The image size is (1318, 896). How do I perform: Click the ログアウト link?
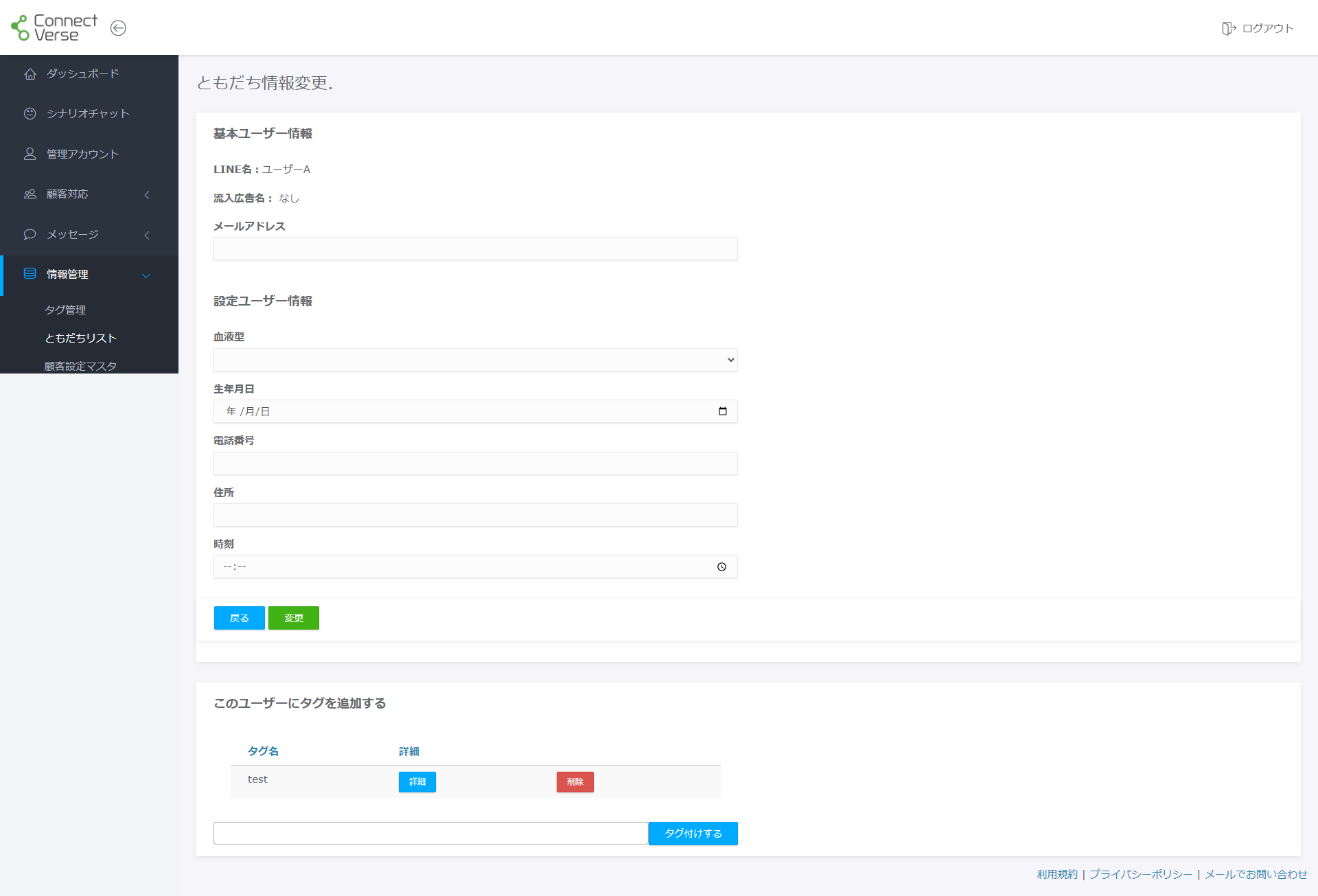point(1268,28)
